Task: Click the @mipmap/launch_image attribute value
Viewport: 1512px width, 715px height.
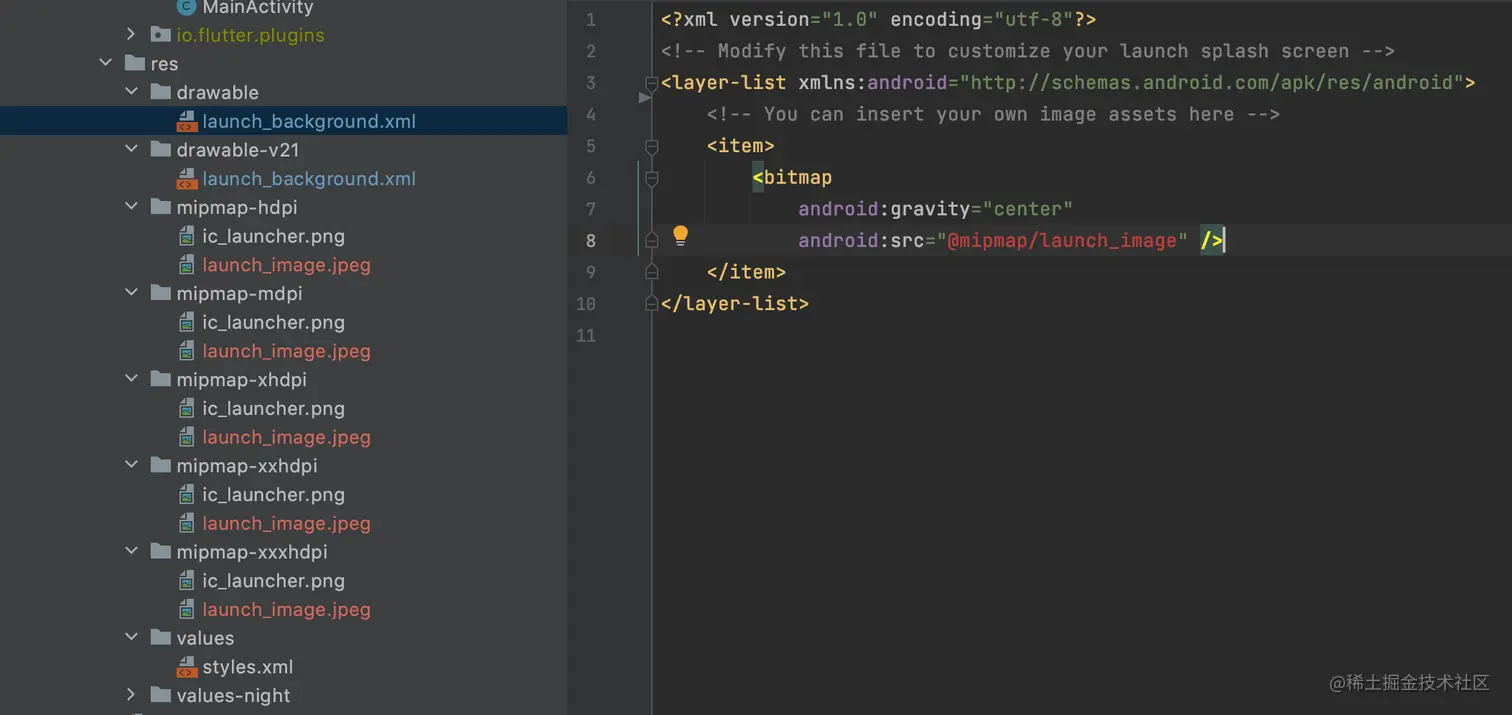Action: click(1061, 240)
